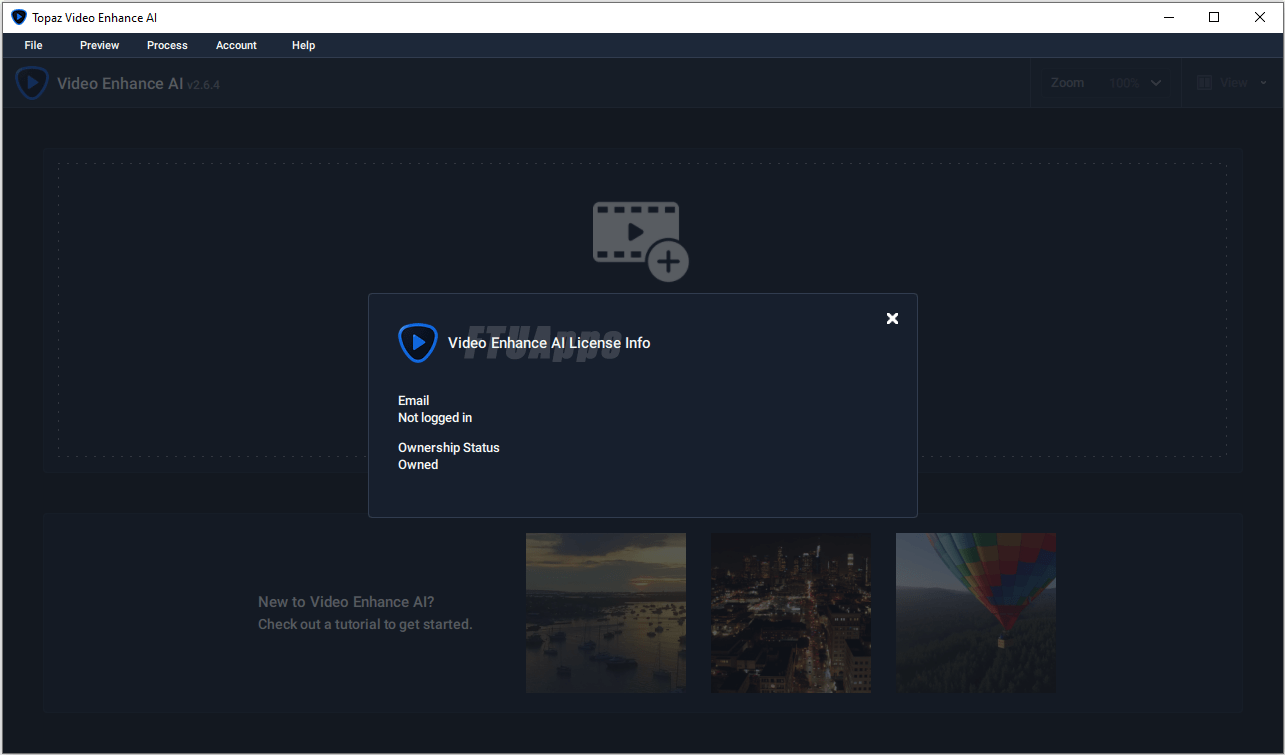Open the harbor sunset tutorial thumbnail

[x=606, y=613]
